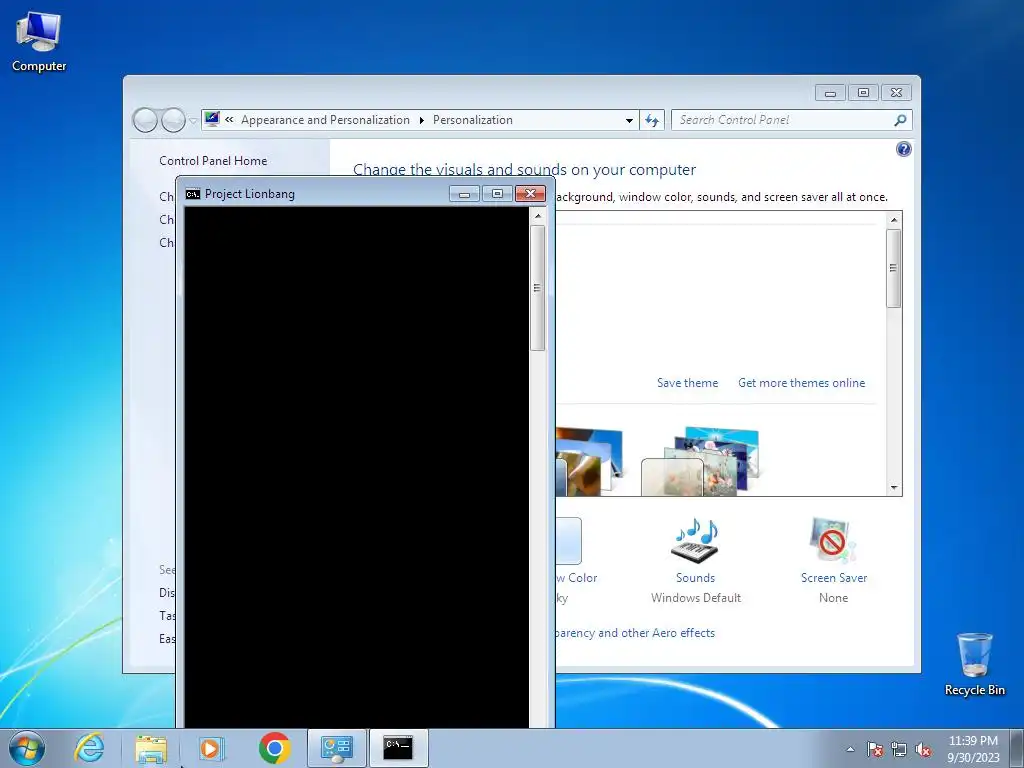1024x768 pixels.
Task: Click the search magnifier icon
Action: pos(901,120)
